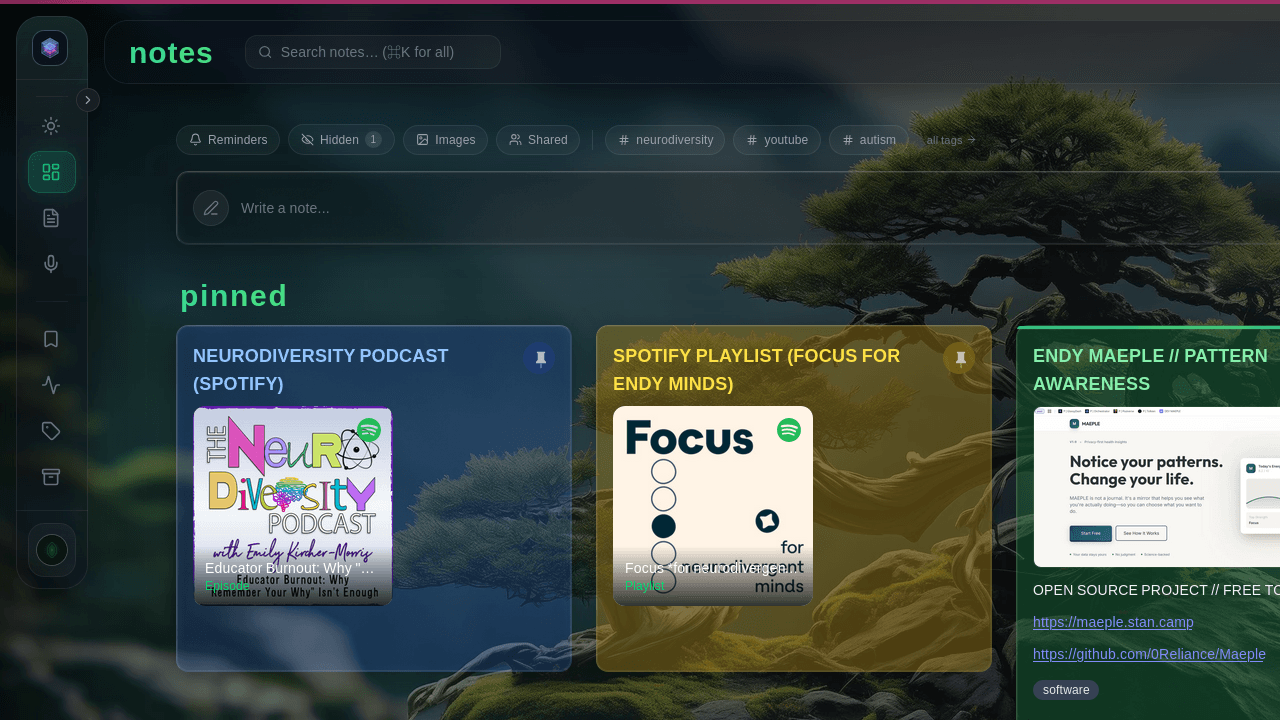Open tags from the sidebar tag icon

click(x=51, y=431)
